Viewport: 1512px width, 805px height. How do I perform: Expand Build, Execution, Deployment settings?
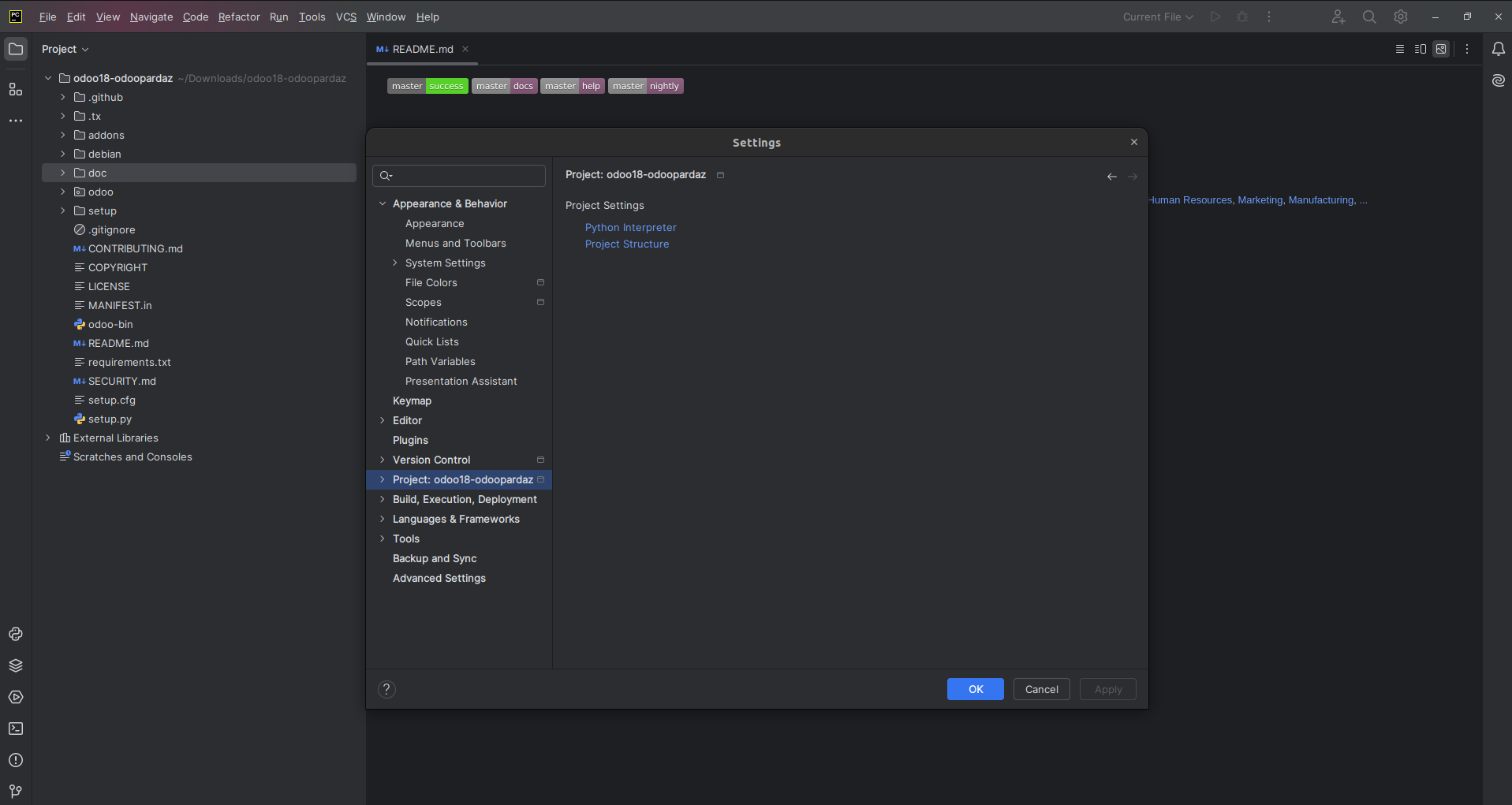click(383, 499)
